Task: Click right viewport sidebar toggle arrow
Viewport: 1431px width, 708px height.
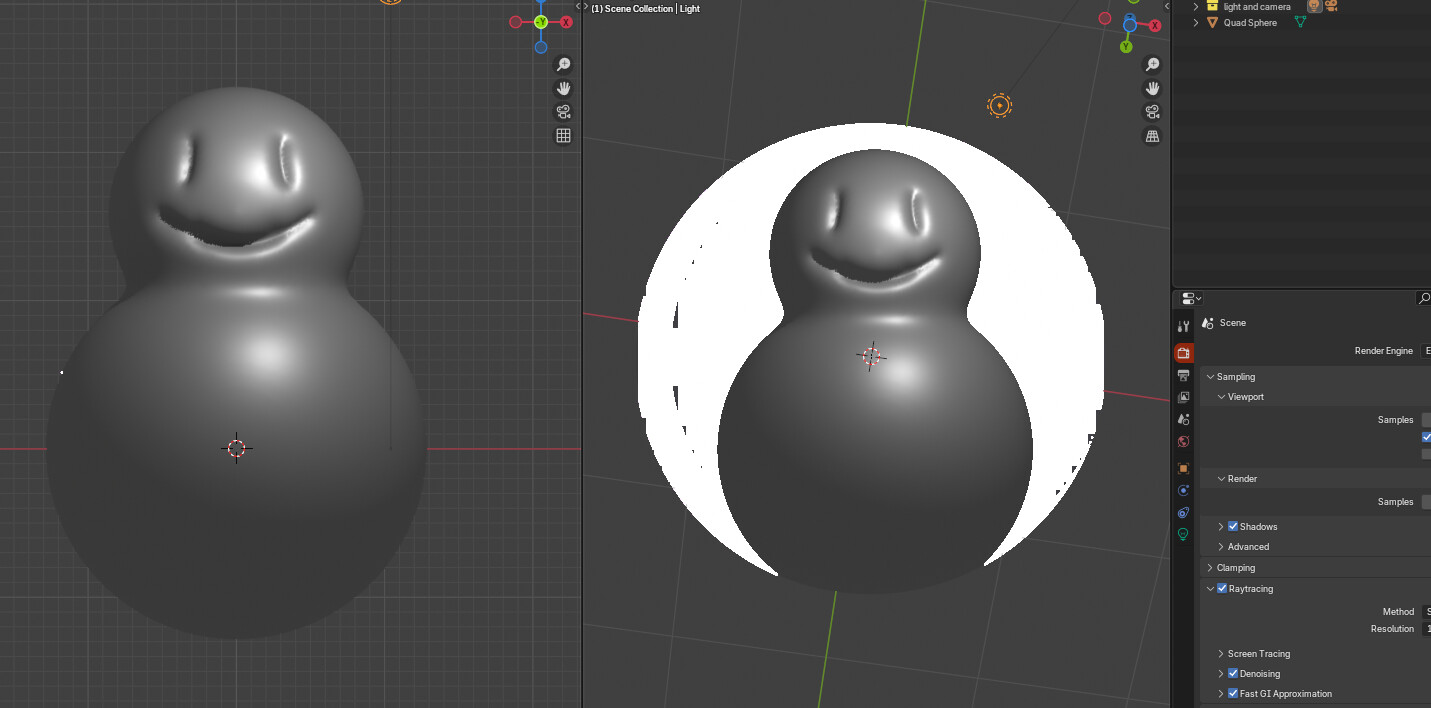Action: 1166,6
